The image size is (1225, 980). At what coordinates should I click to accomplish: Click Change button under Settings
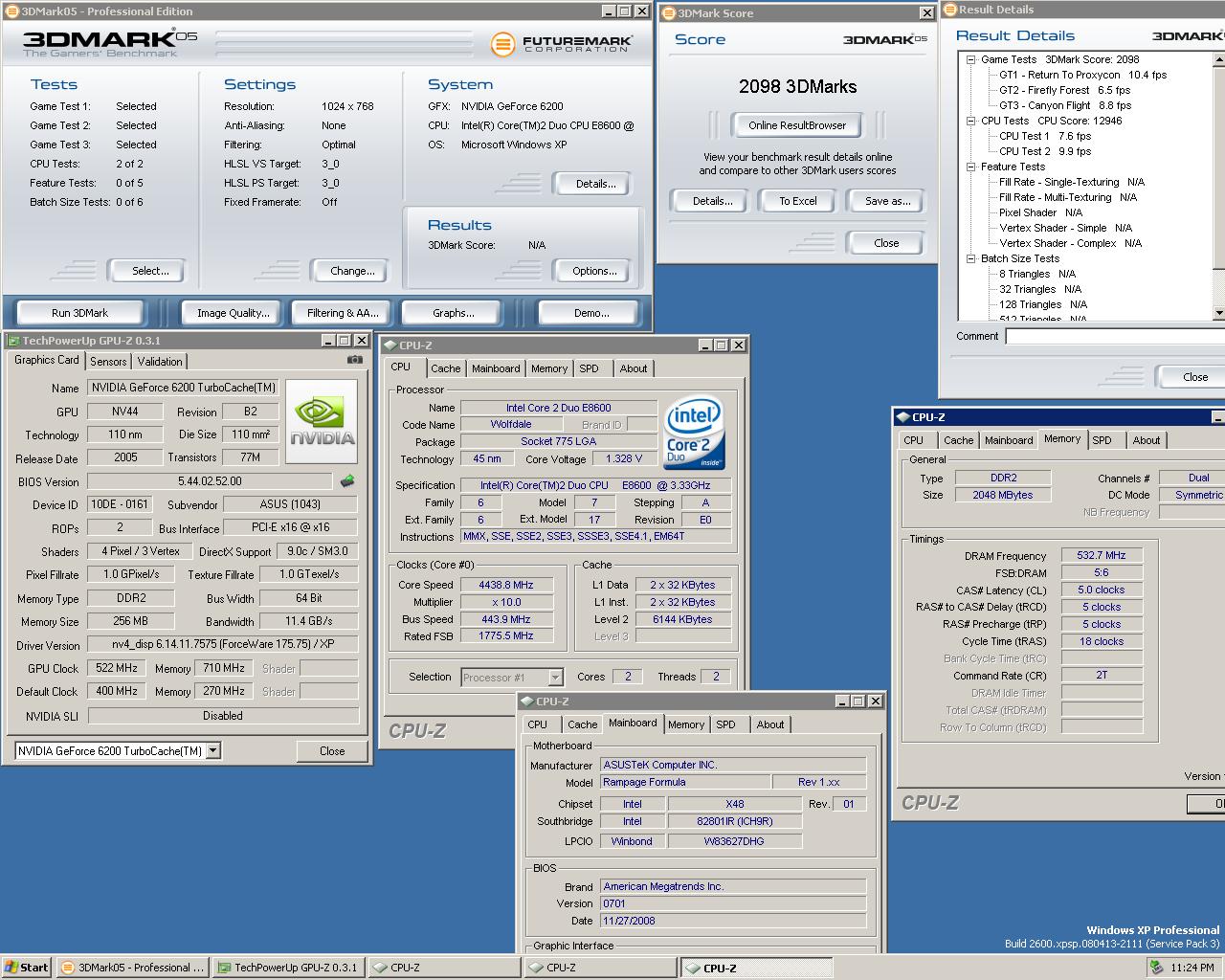(x=352, y=271)
